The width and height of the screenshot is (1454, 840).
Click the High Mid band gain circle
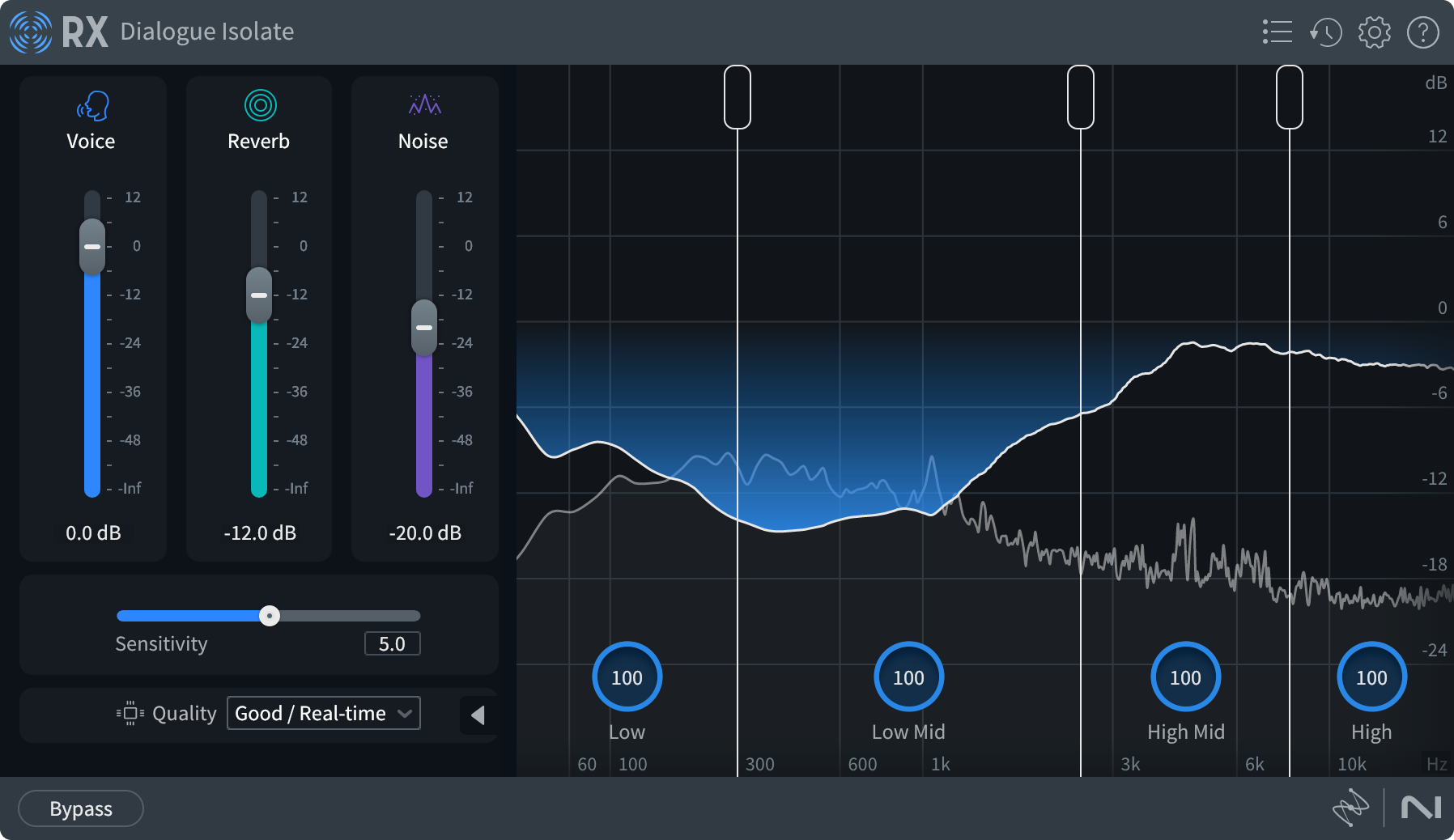tap(1185, 677)
